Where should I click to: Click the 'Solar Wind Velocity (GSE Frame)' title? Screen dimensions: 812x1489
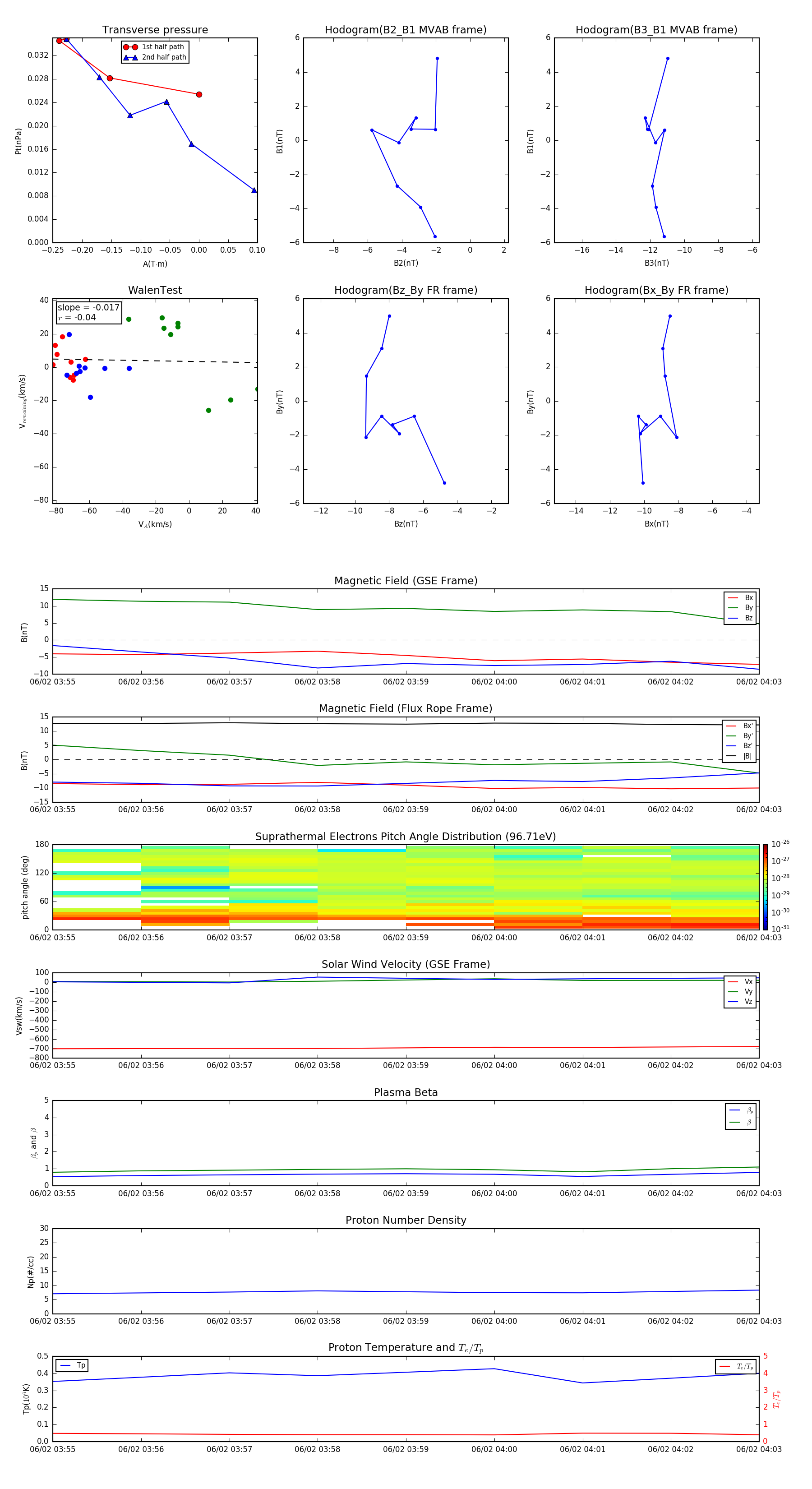[406, 964]
